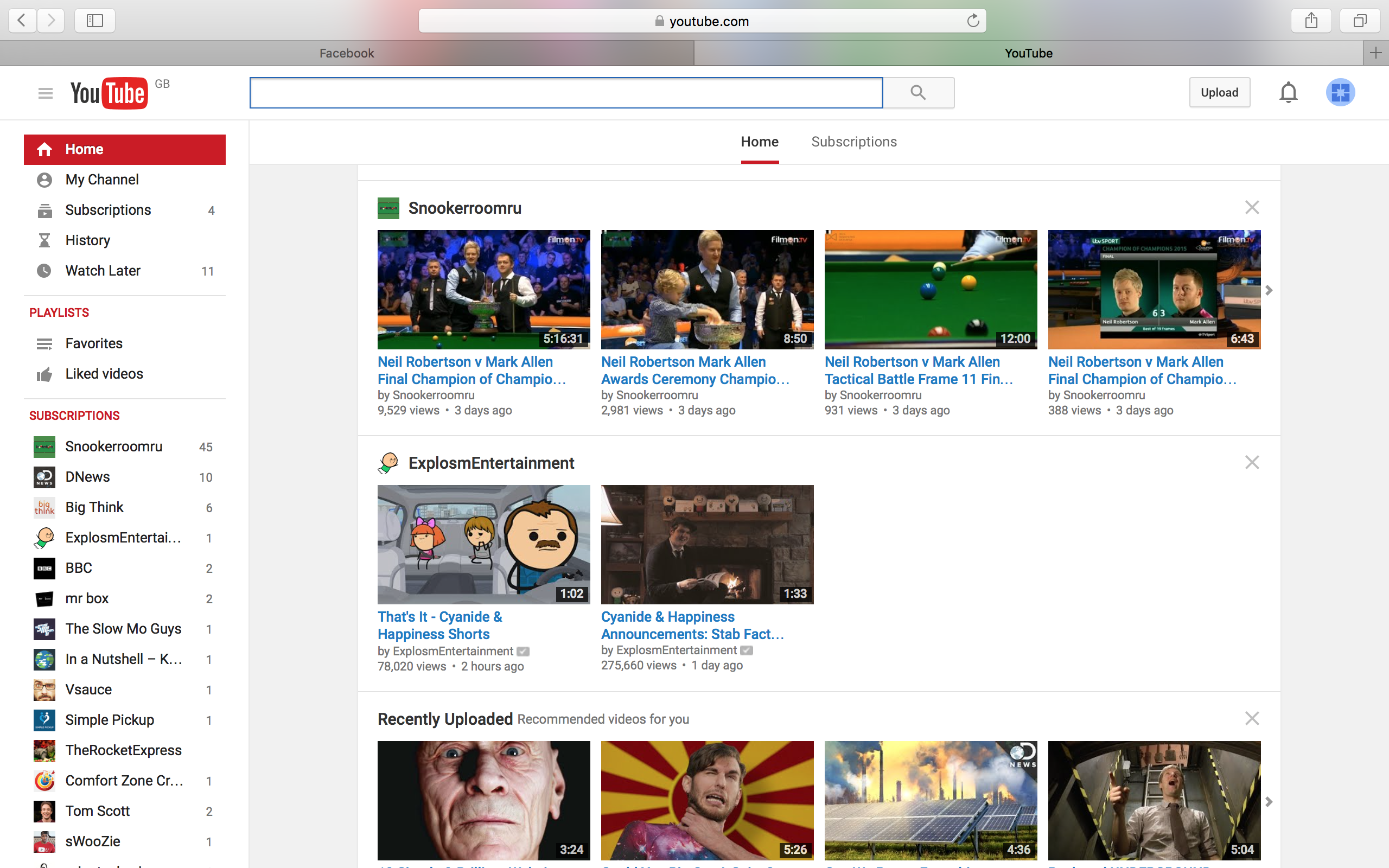Viewport: 1389px width, 868px height.
Task: Open 'Neil Robertson Mark Allen Awards Ceremony' title
Action: (696, 371)
